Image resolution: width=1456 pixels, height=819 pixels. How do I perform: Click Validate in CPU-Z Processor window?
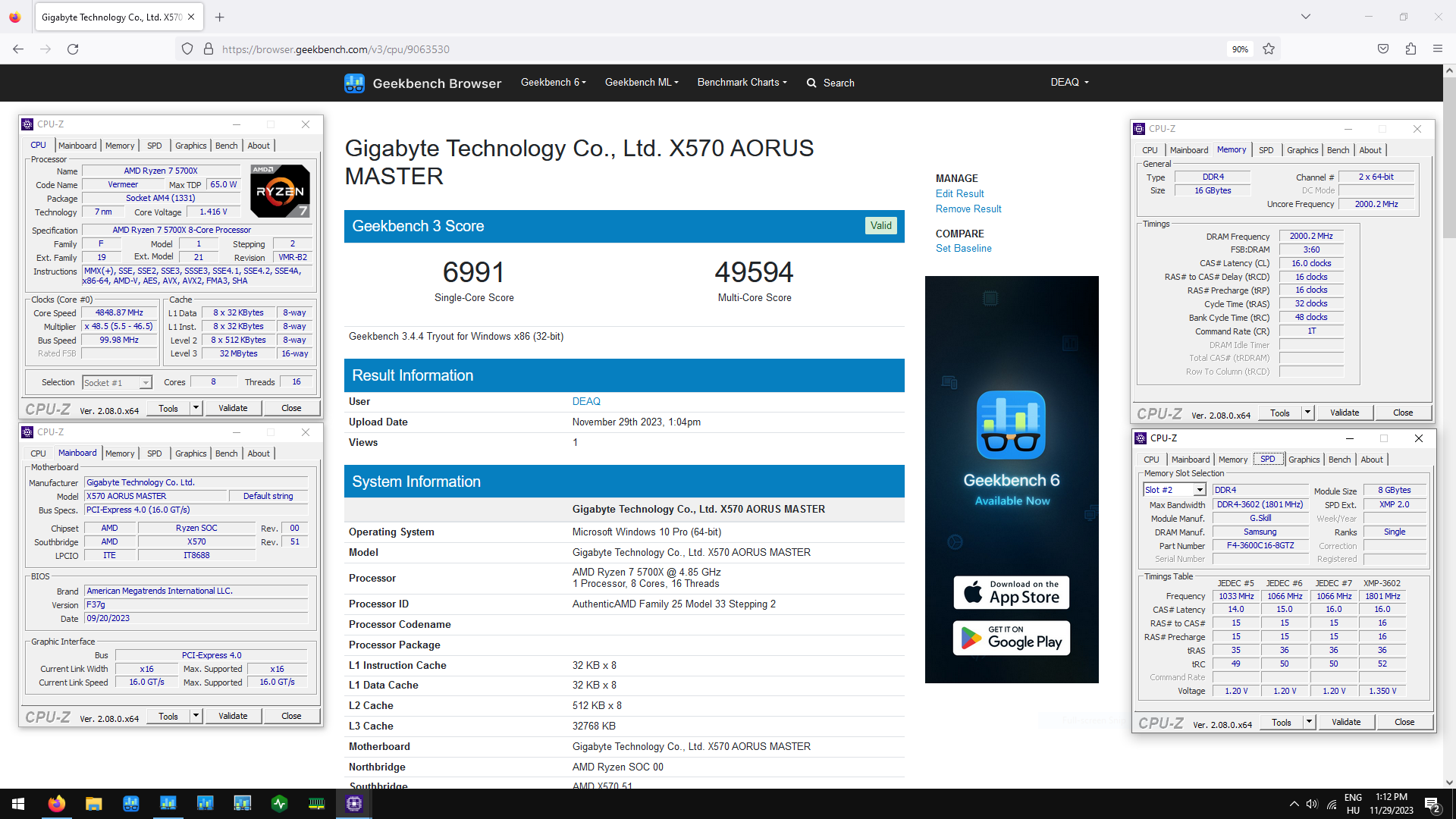tap(233, 408)
